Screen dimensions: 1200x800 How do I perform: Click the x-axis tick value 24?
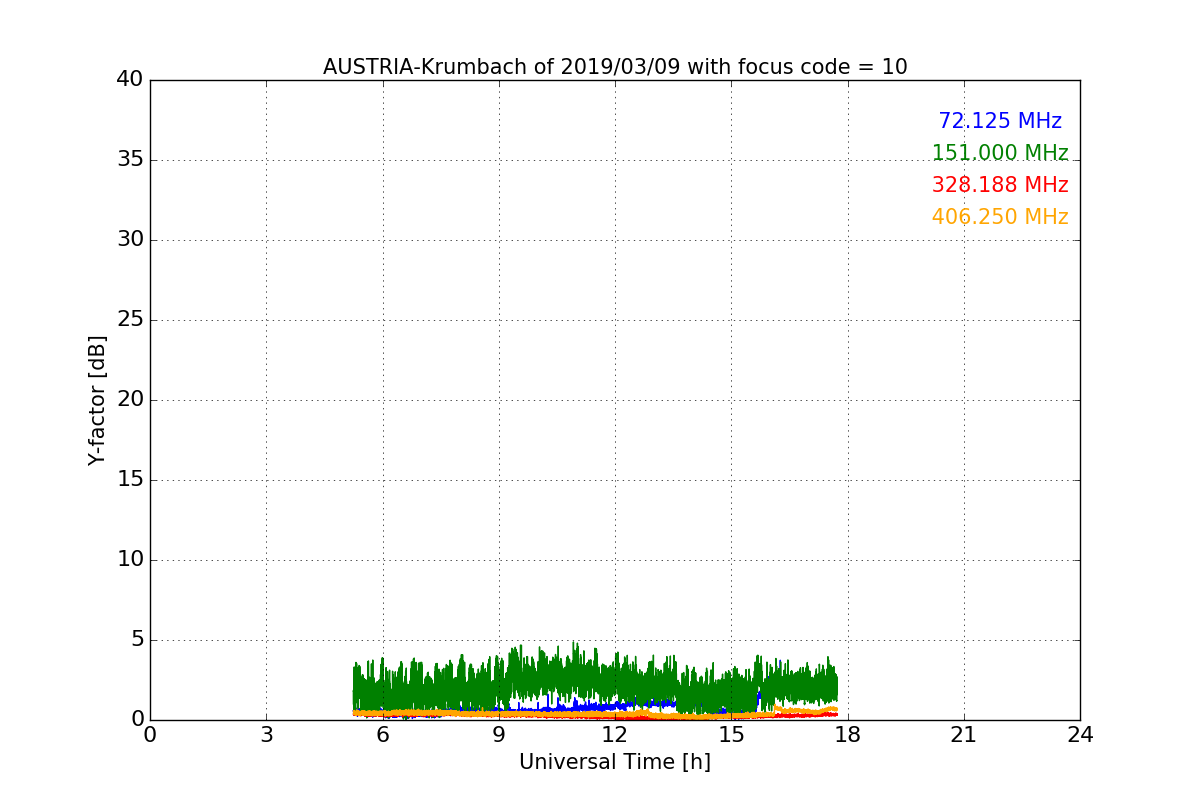point(1080,735)
